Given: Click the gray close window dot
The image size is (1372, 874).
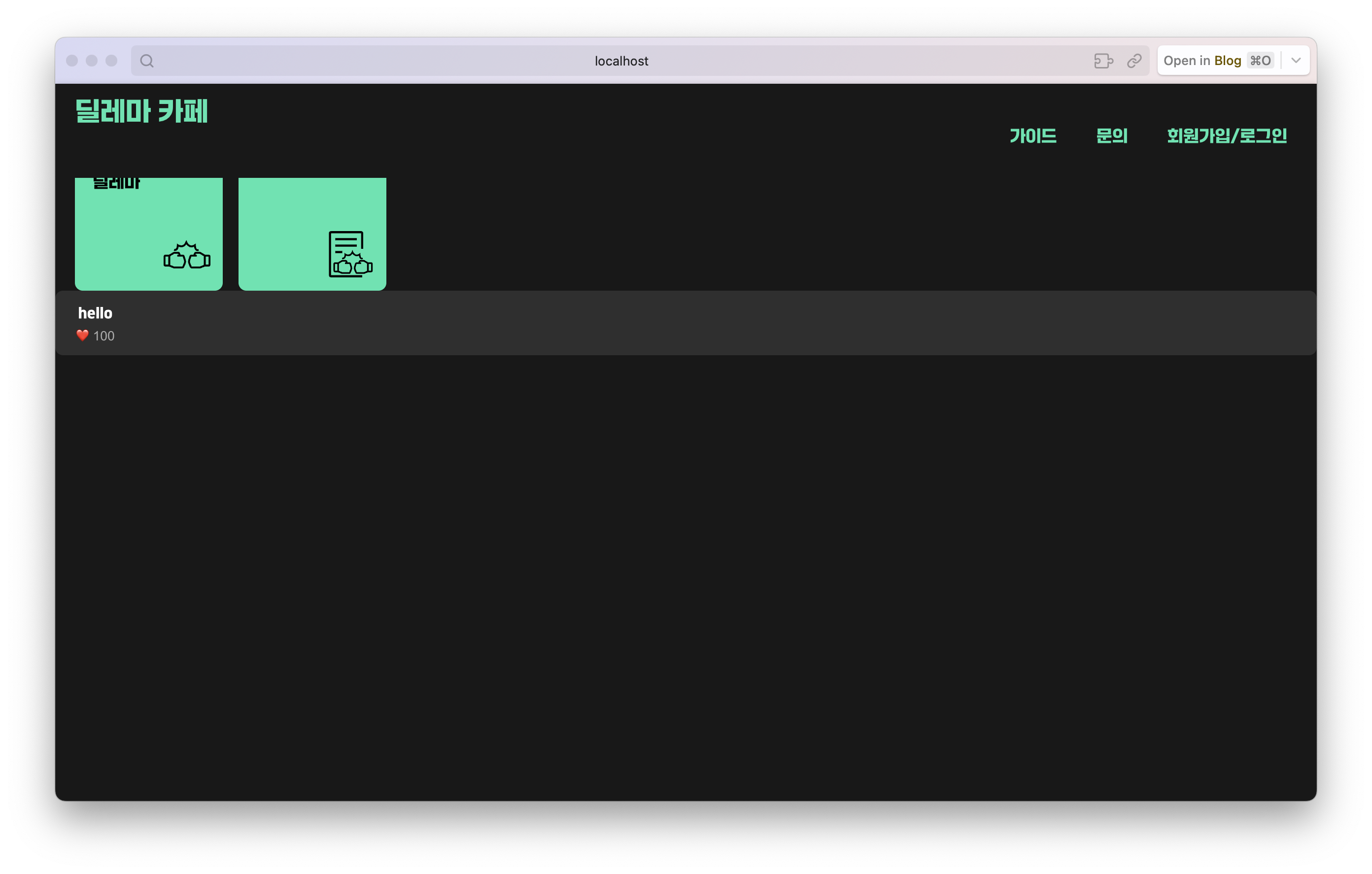Looking at the screenshot, I should [x=72, y=61].
